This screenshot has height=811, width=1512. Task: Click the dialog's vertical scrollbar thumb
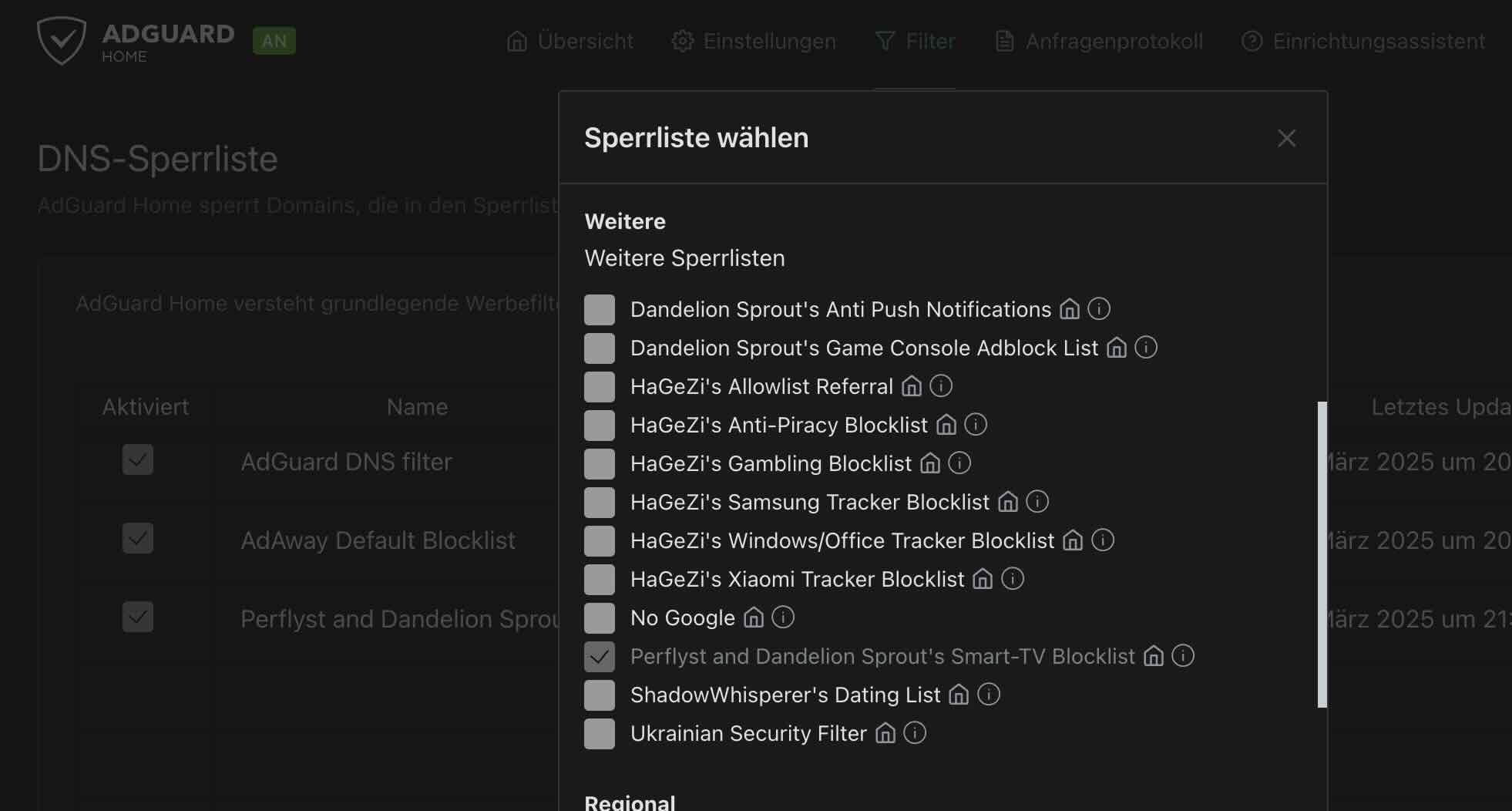[1322, 554]
